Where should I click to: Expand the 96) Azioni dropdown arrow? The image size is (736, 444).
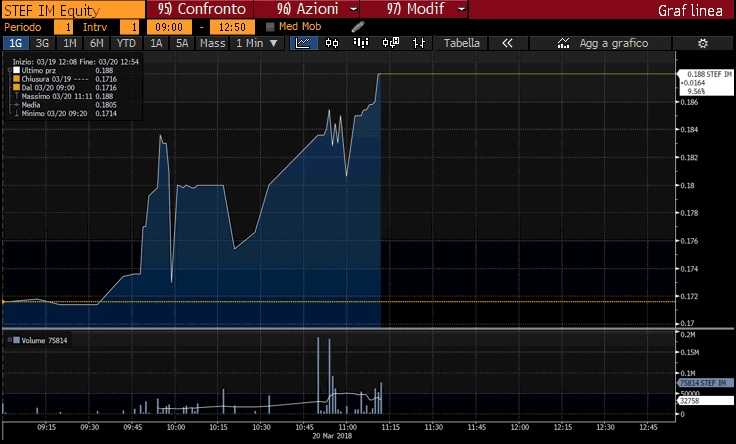[x=354, y=9]
